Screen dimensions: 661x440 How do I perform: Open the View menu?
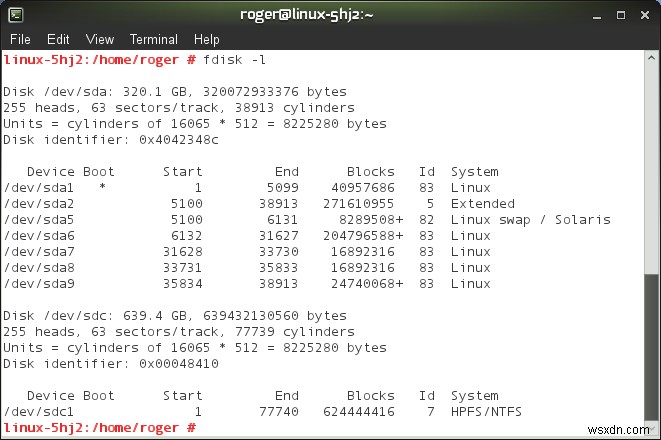tap(100, 39)
